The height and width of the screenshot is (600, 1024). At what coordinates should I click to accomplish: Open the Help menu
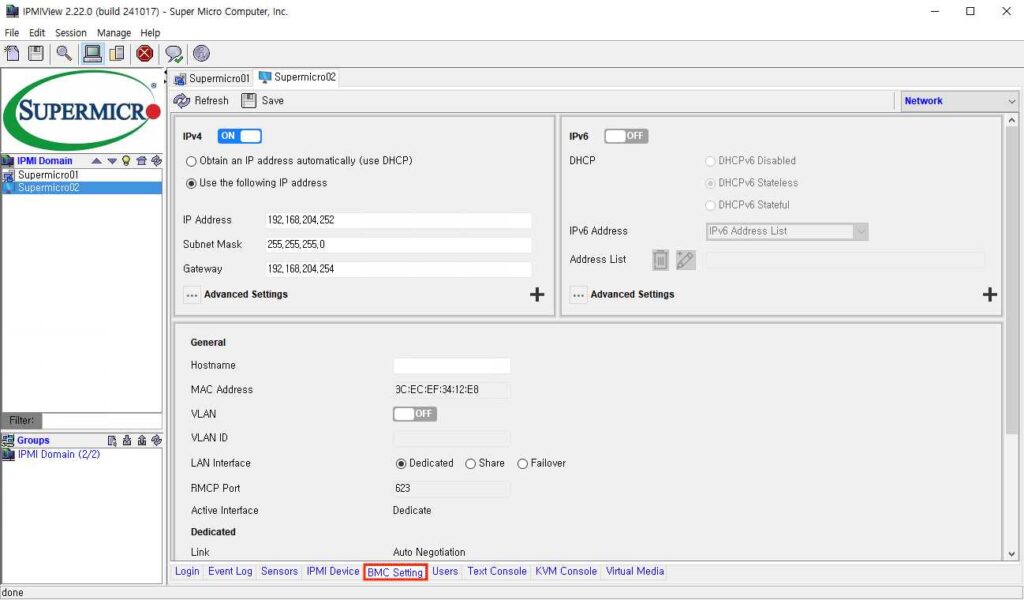click(150, 33)
